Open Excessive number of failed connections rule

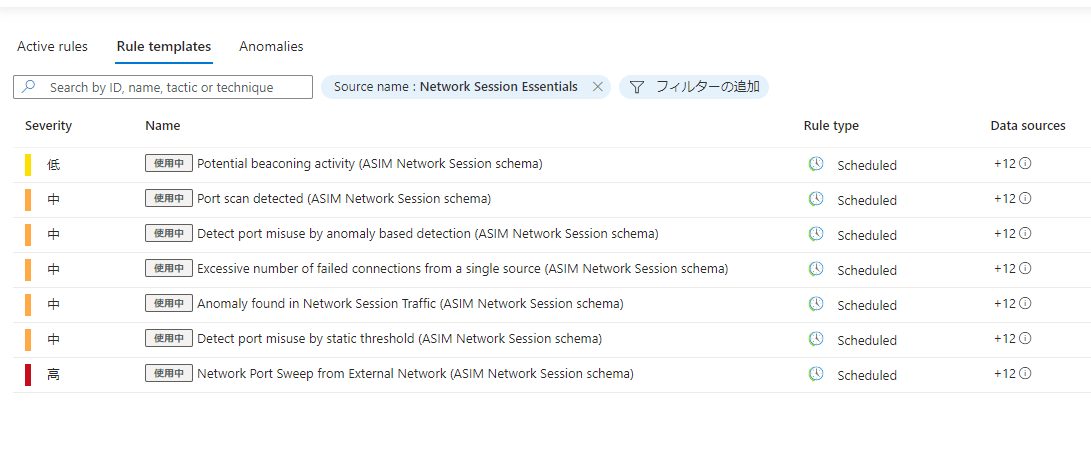click(x=462, y=269)
